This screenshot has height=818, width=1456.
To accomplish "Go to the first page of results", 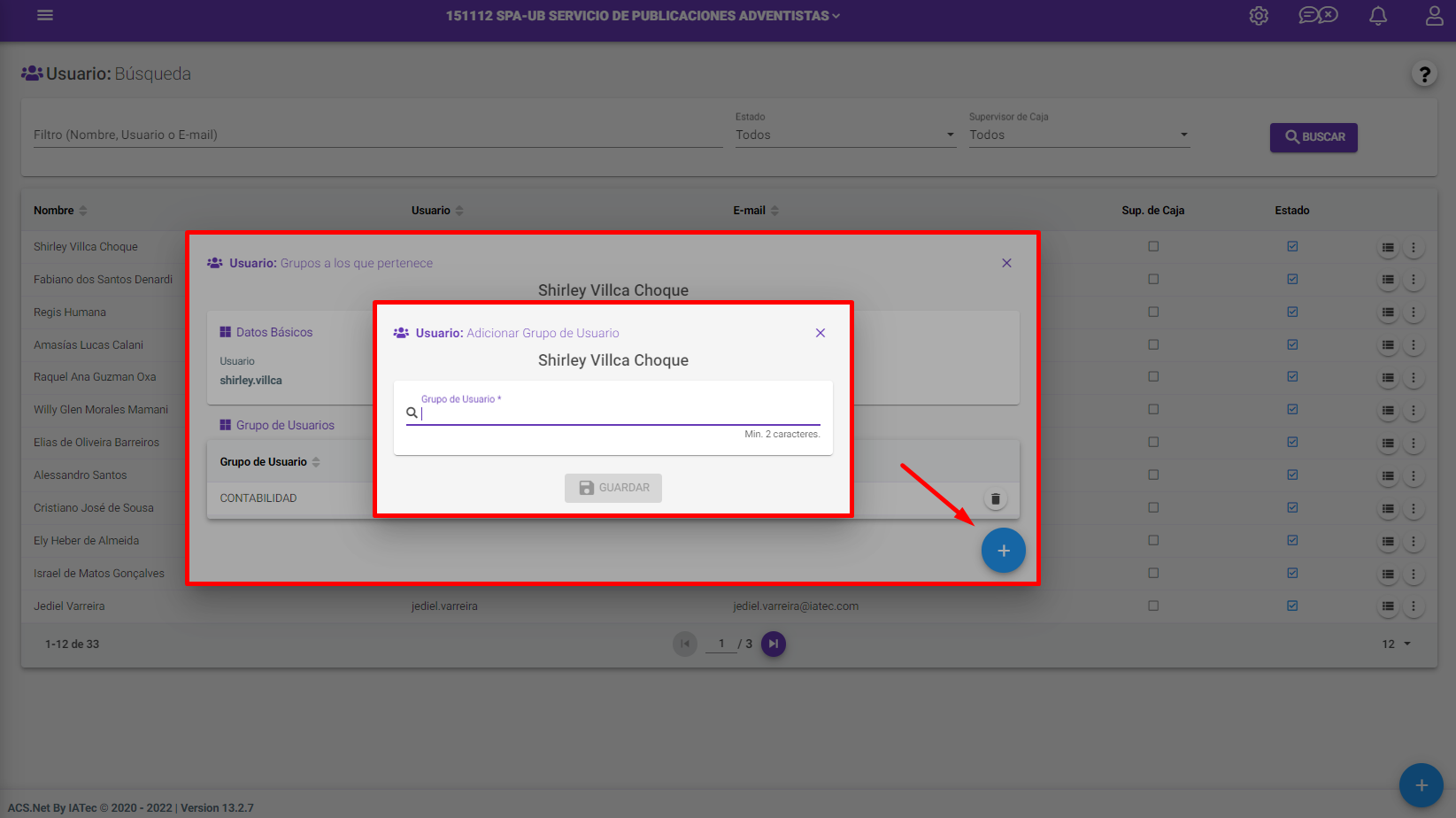I will 685,644.
